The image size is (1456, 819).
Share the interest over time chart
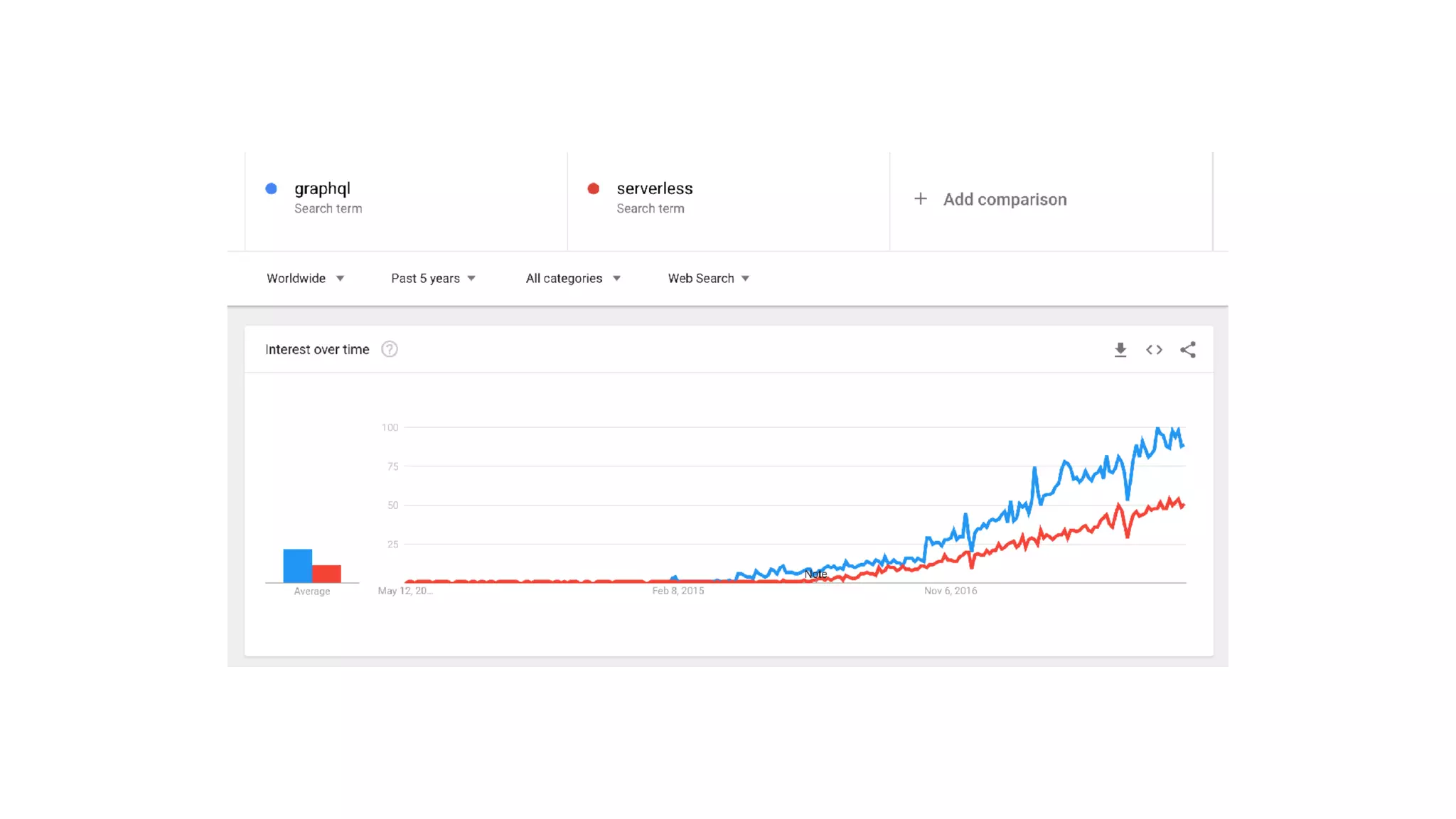coord(1187,349)
